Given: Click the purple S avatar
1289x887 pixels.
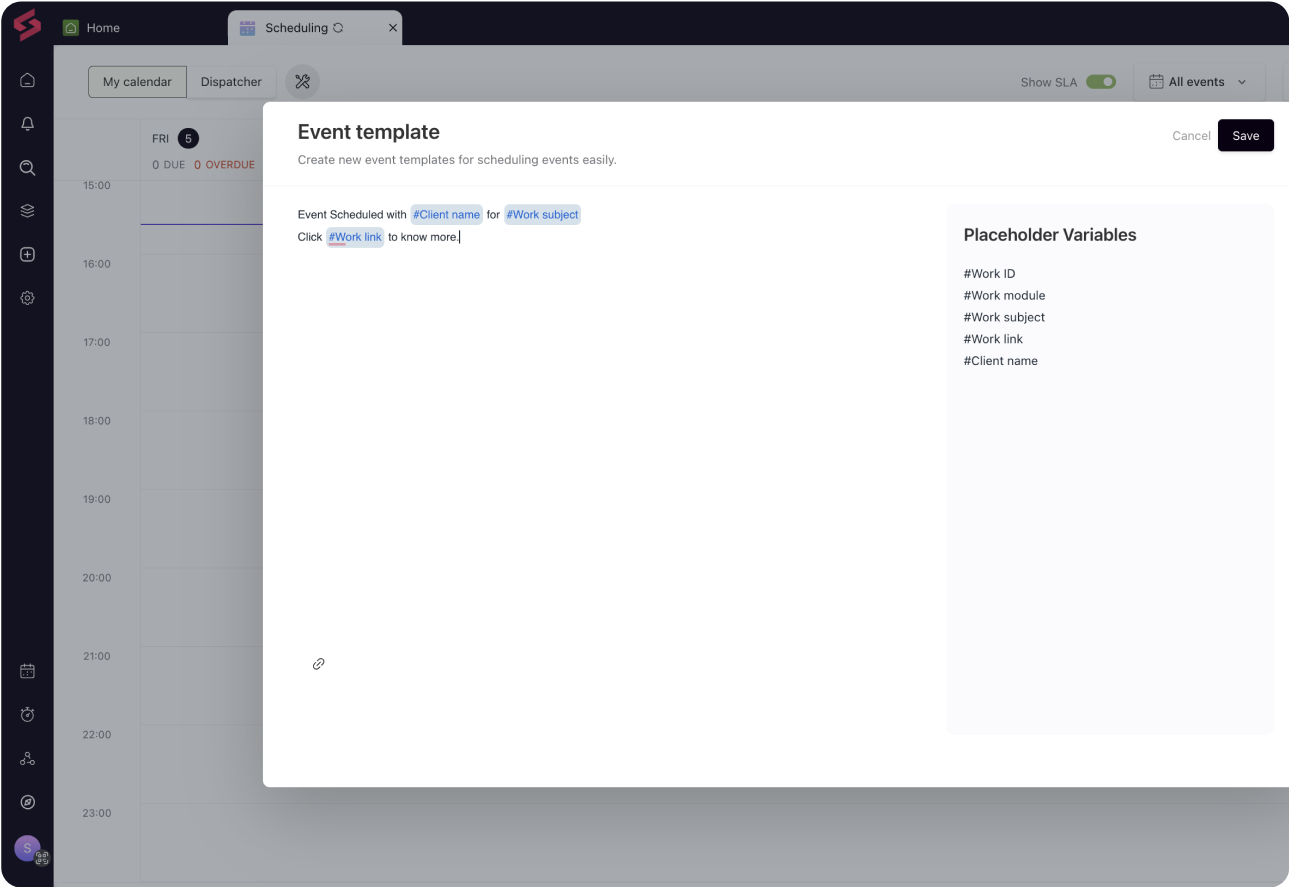Looking at the screenshot, I should pyautogui.click(x=27, y=847).
